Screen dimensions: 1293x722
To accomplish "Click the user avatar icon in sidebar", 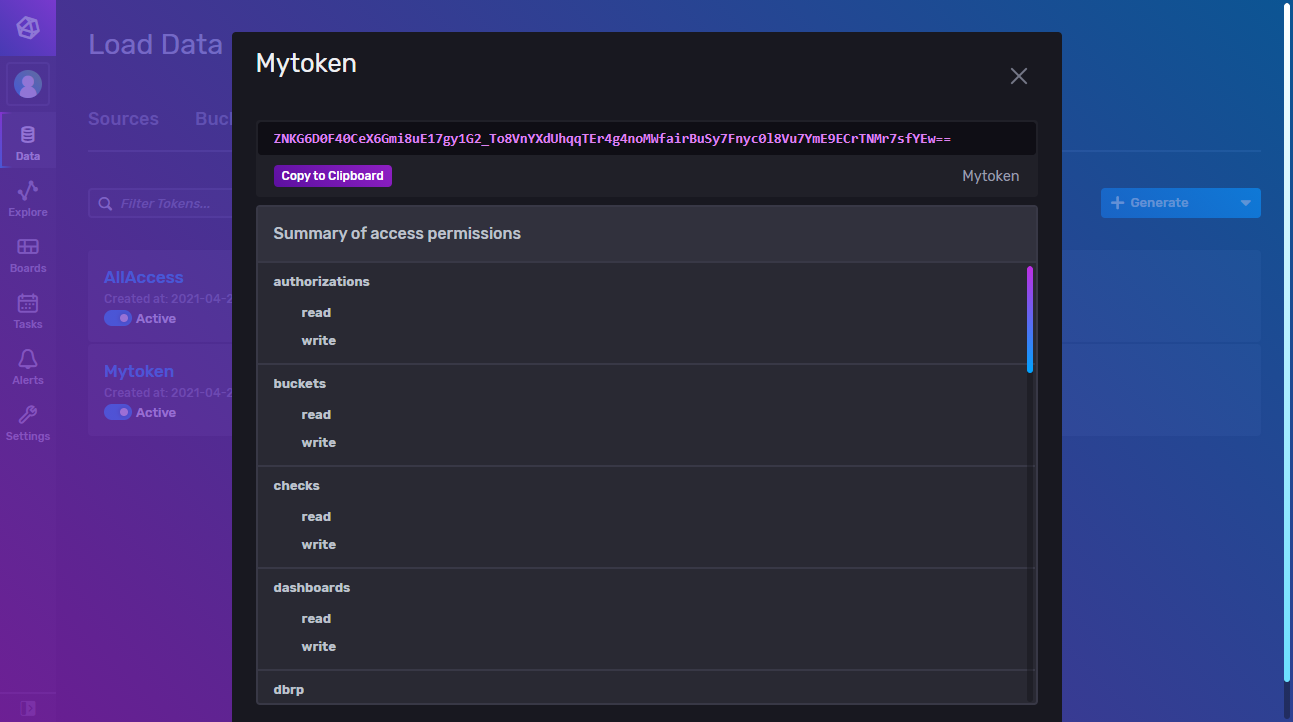I will pyautogui.click(x=27, y=84).
